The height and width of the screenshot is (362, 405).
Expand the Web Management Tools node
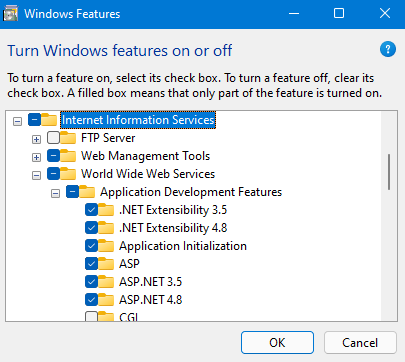point(36,157)
